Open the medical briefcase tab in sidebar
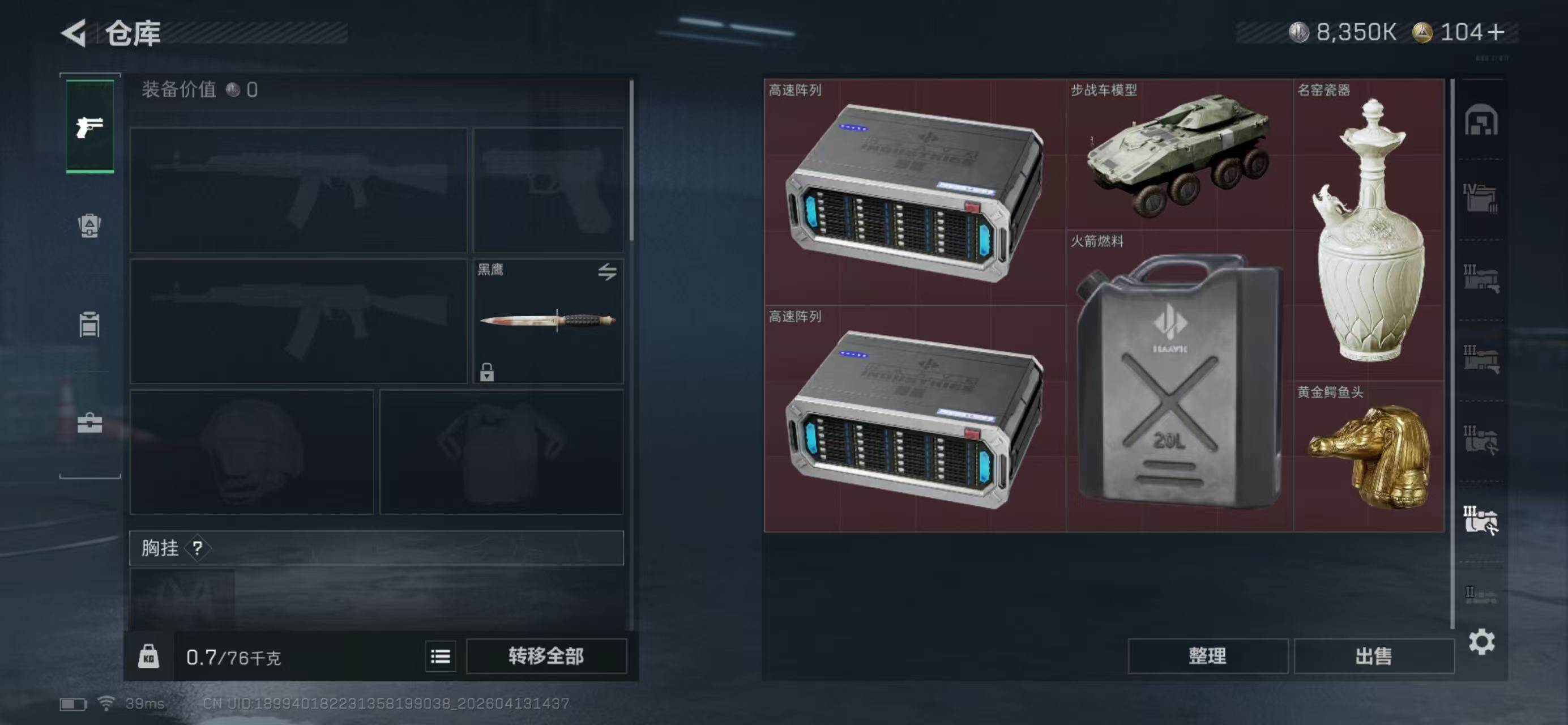The width and height of the screenshot is (1568, 725). 89,423
